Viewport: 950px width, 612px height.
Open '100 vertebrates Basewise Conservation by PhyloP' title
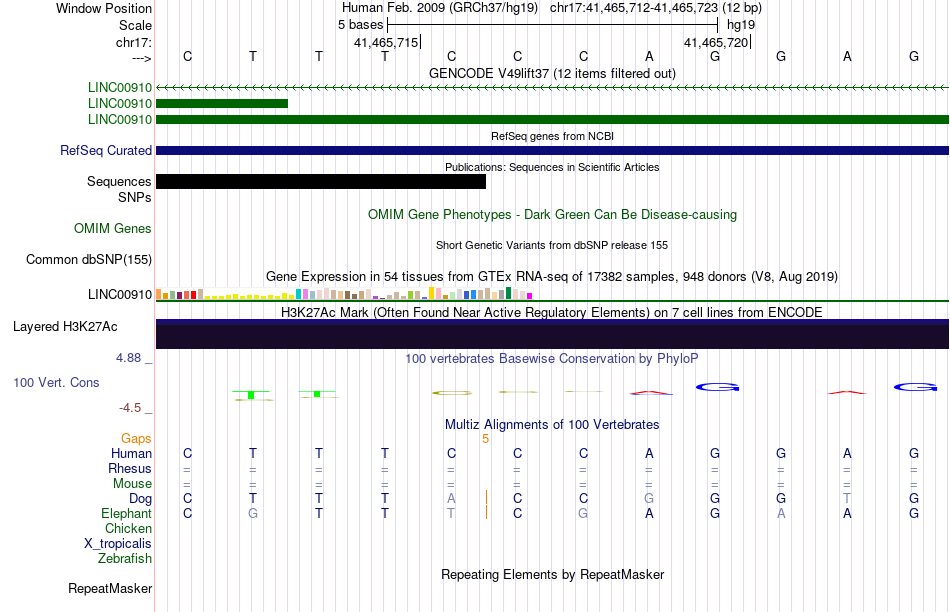click(552, 359)
